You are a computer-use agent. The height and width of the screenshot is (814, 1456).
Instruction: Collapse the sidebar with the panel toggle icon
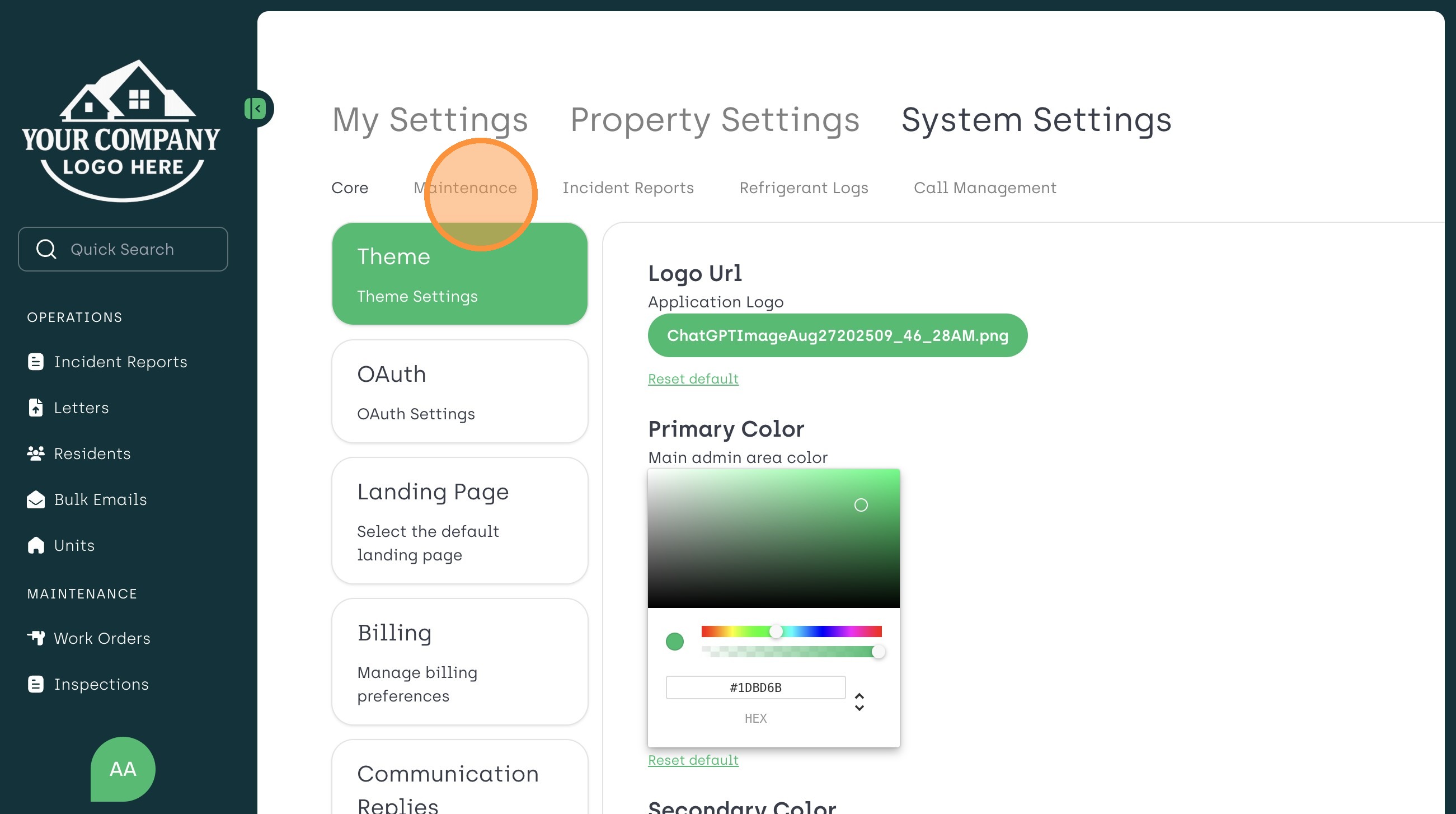[x=256, y=109]
